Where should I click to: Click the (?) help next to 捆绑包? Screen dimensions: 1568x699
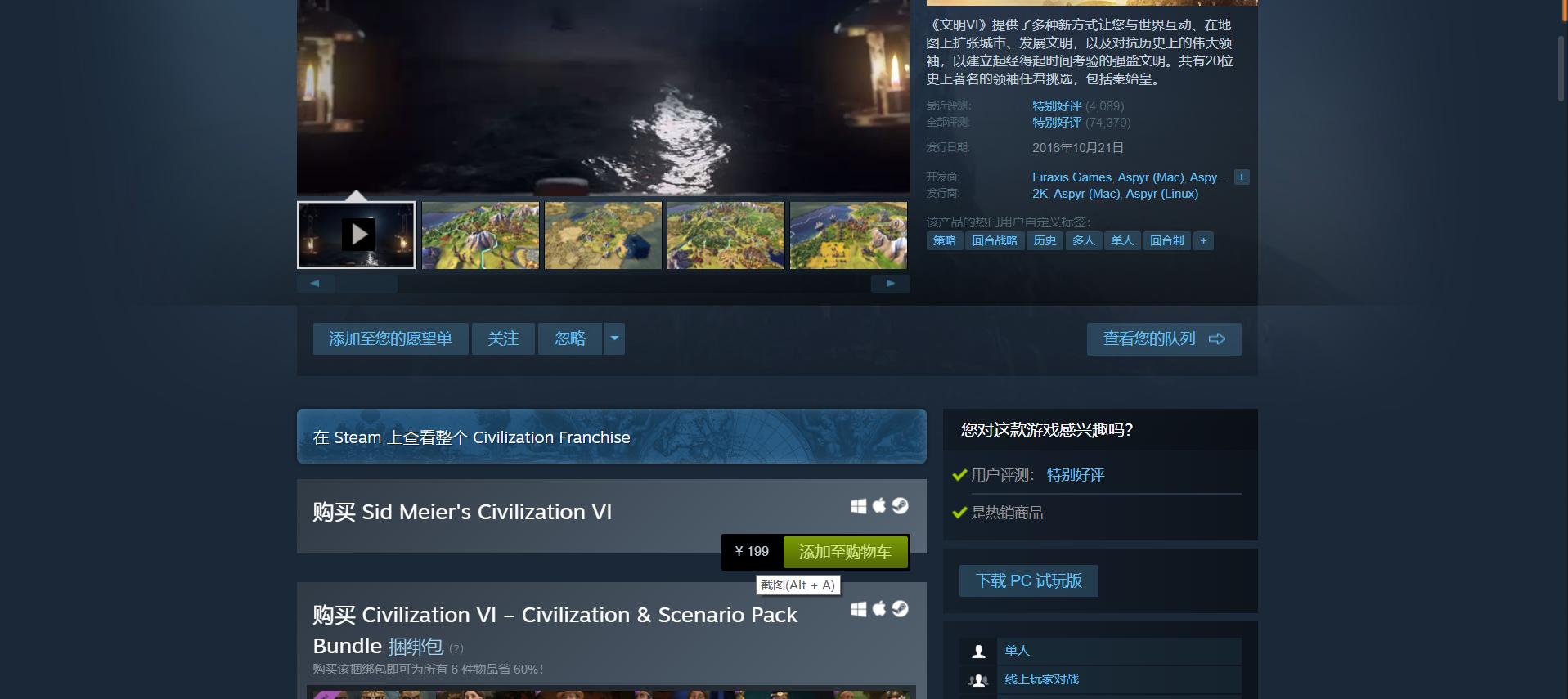coord(456,649)
